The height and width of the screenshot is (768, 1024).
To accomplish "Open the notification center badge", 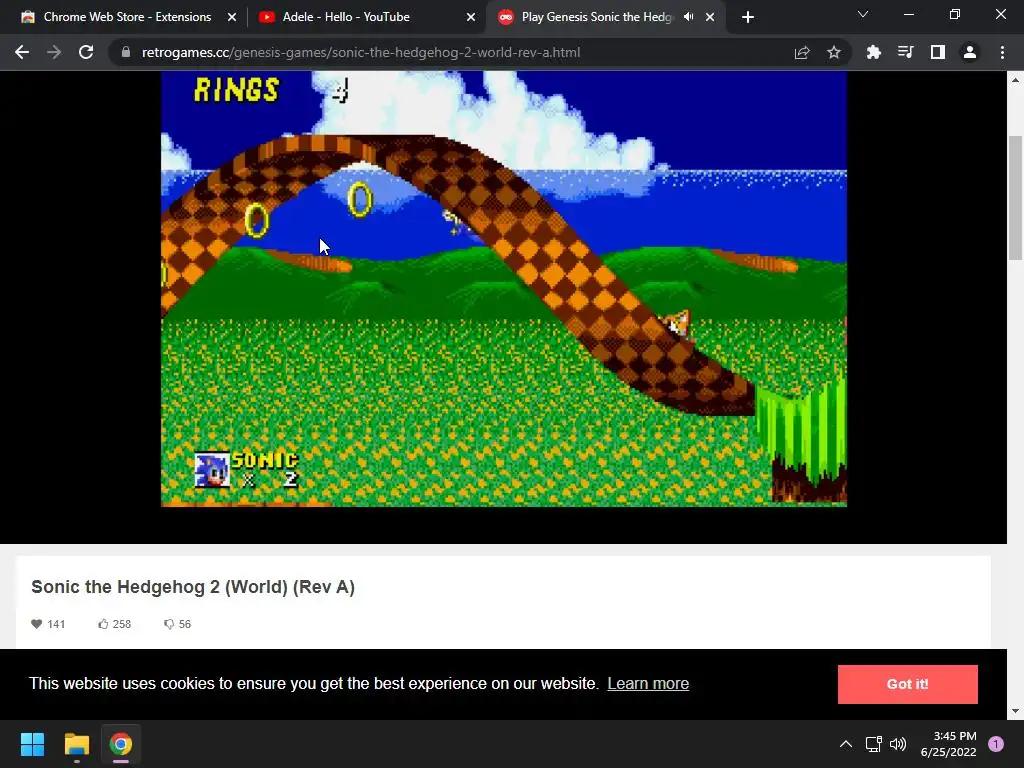I will click(x=996, y=744).
